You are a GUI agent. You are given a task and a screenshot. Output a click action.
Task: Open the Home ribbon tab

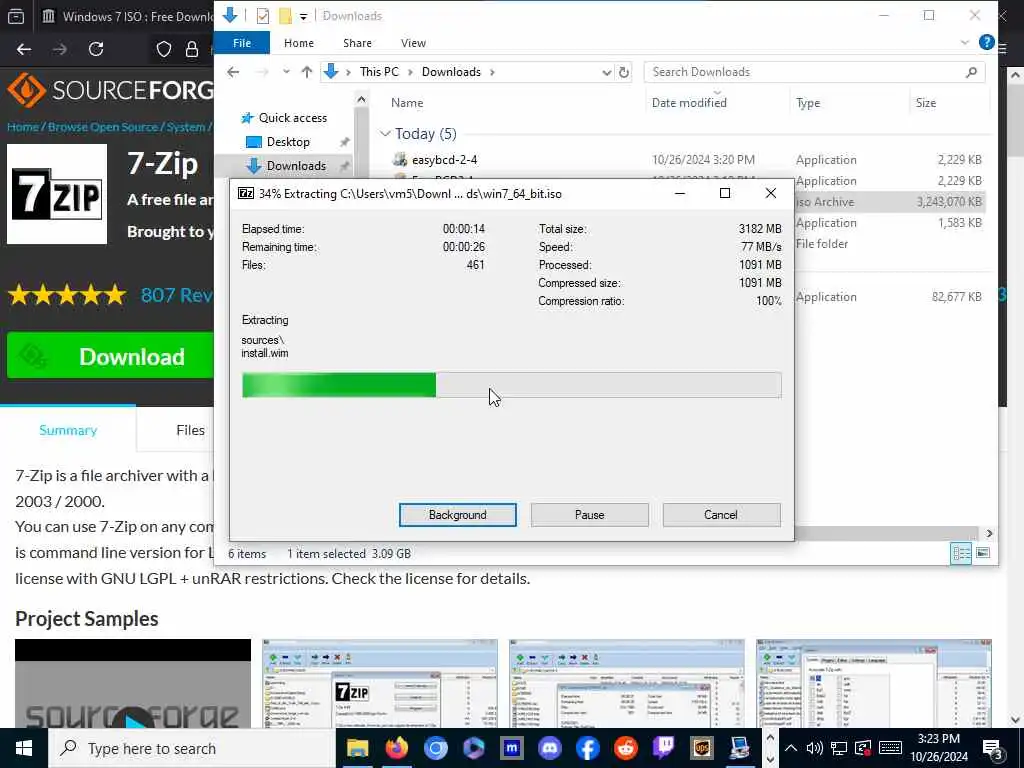click(298, 43)
